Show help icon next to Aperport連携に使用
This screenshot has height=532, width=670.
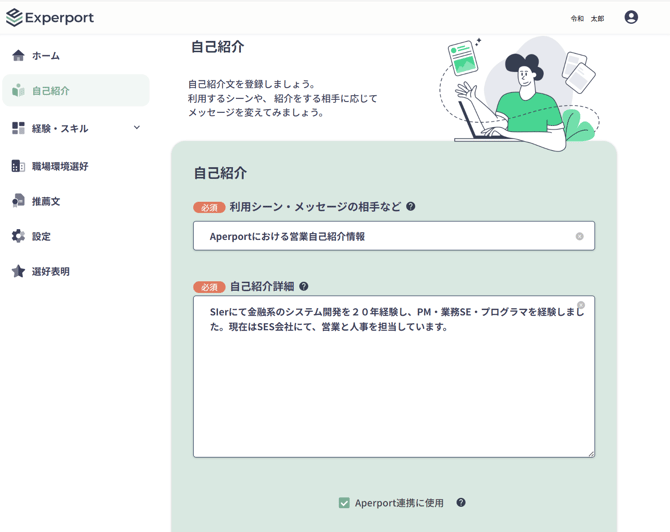pos(461,503)
